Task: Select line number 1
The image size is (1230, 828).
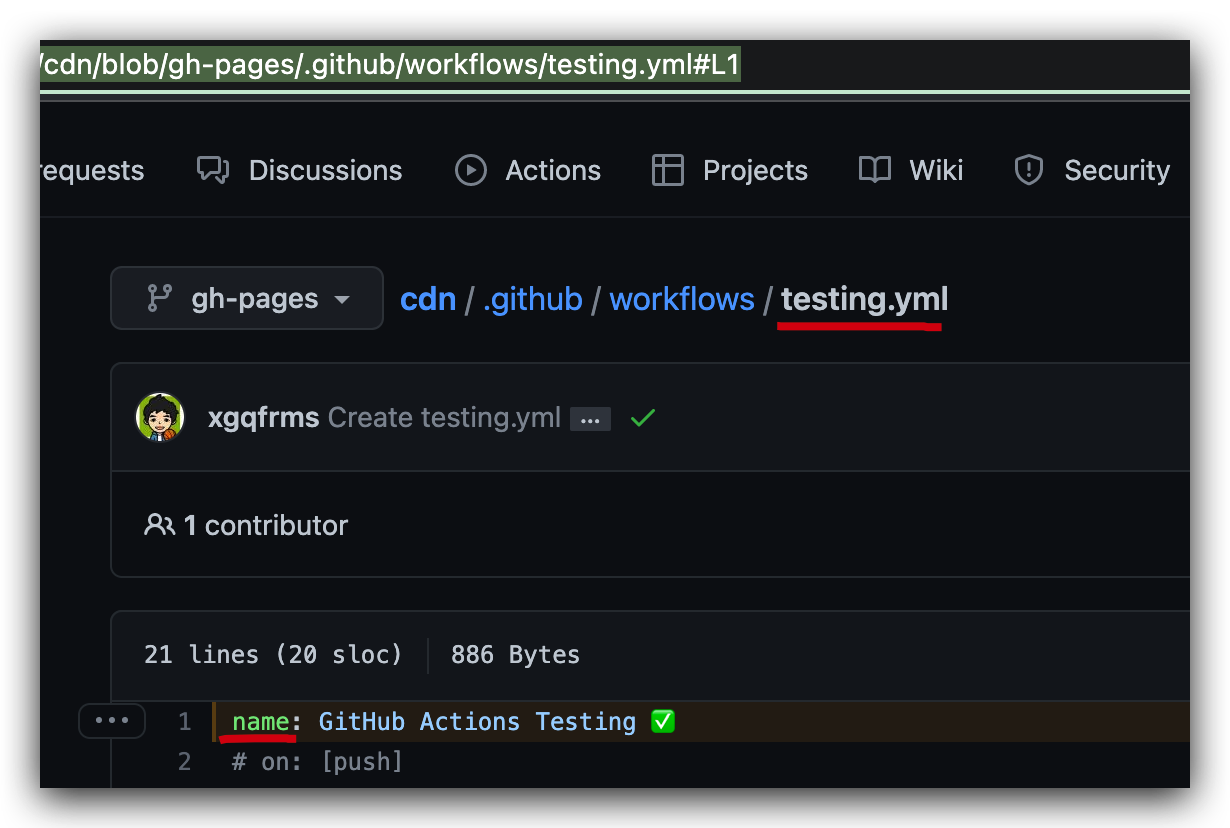Action: pyautogui.click(x=184, y=721)
